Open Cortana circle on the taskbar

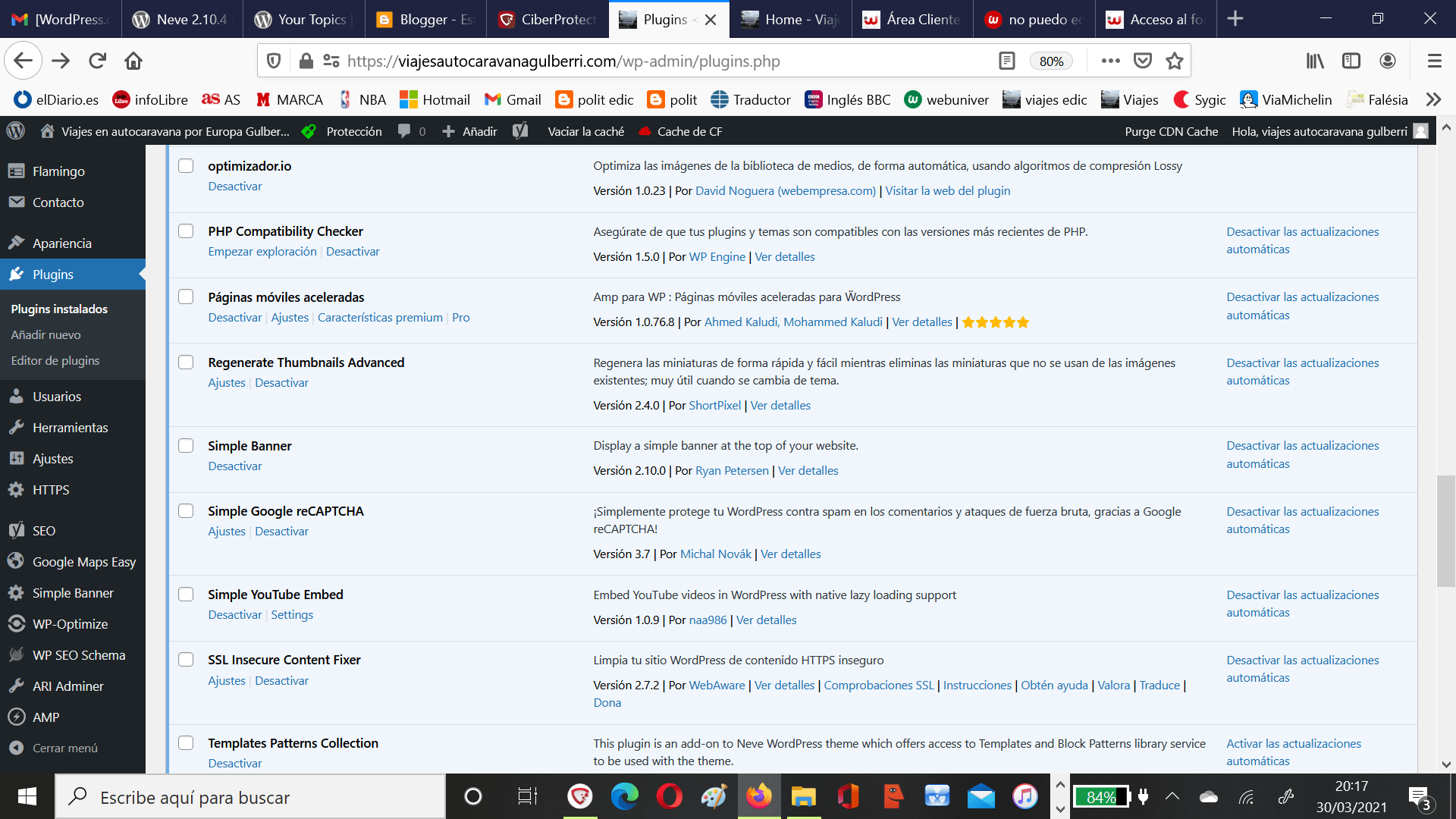(473, 796)
